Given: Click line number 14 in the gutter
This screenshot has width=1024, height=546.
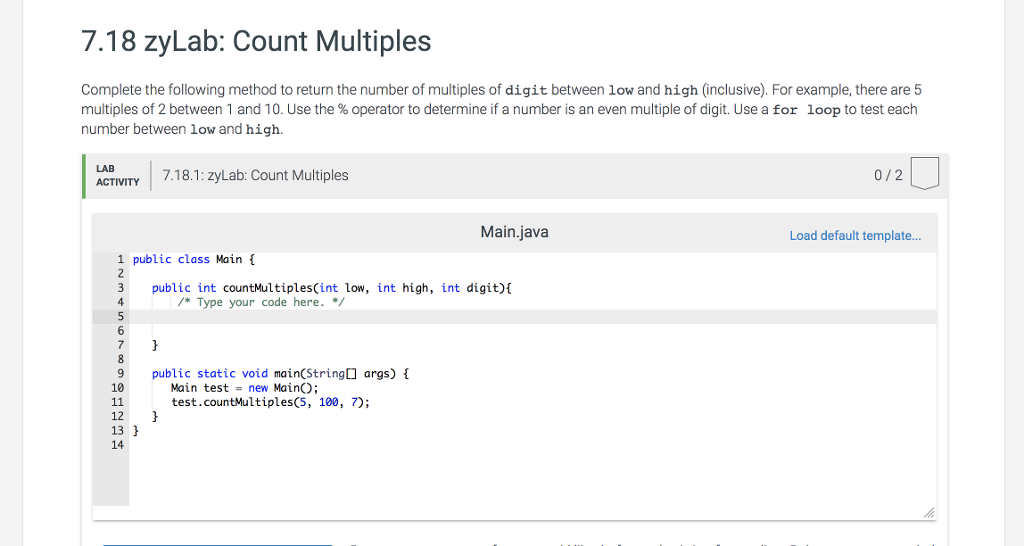Looking at the screenshot, I should click(117, 445).
